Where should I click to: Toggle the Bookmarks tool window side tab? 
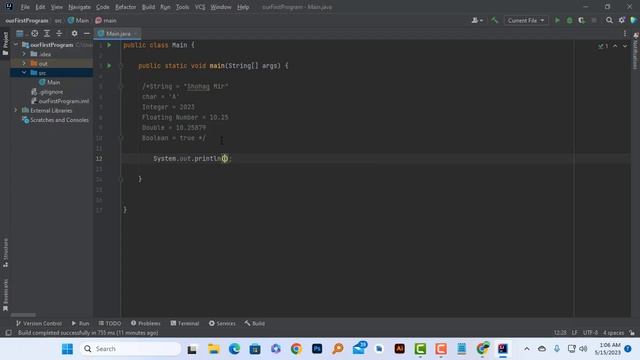[5, 295]
